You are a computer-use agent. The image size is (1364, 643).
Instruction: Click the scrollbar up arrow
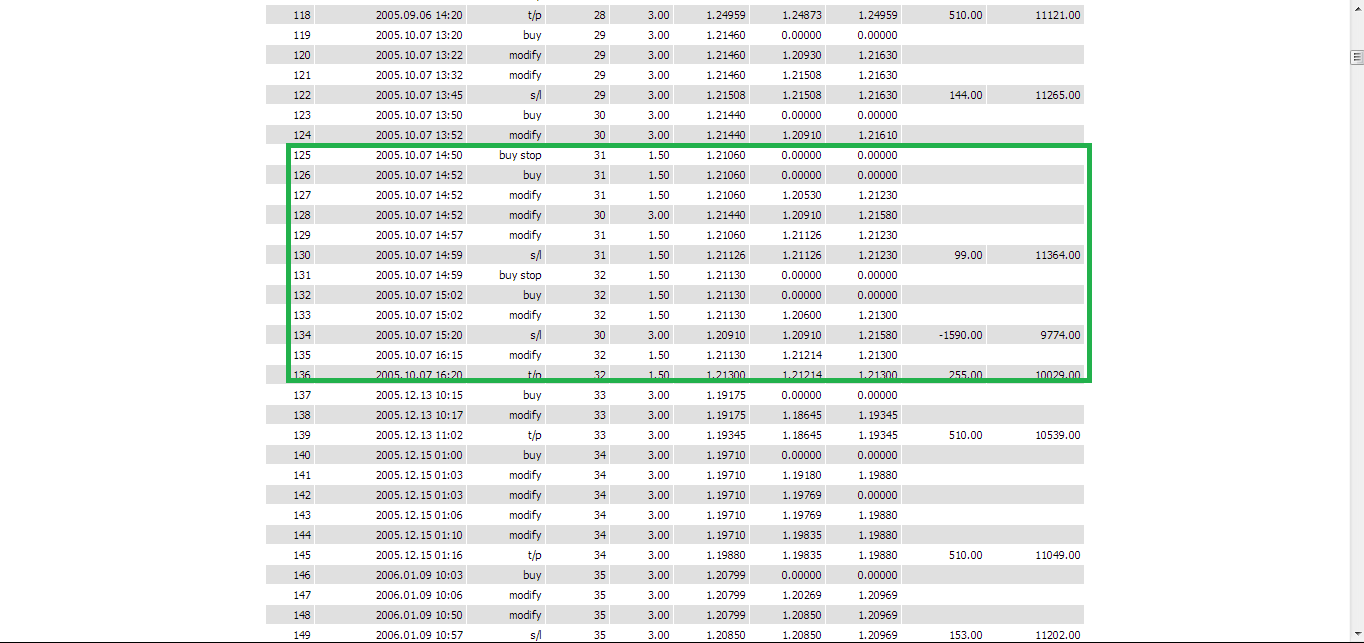(x=1357, y=6)
